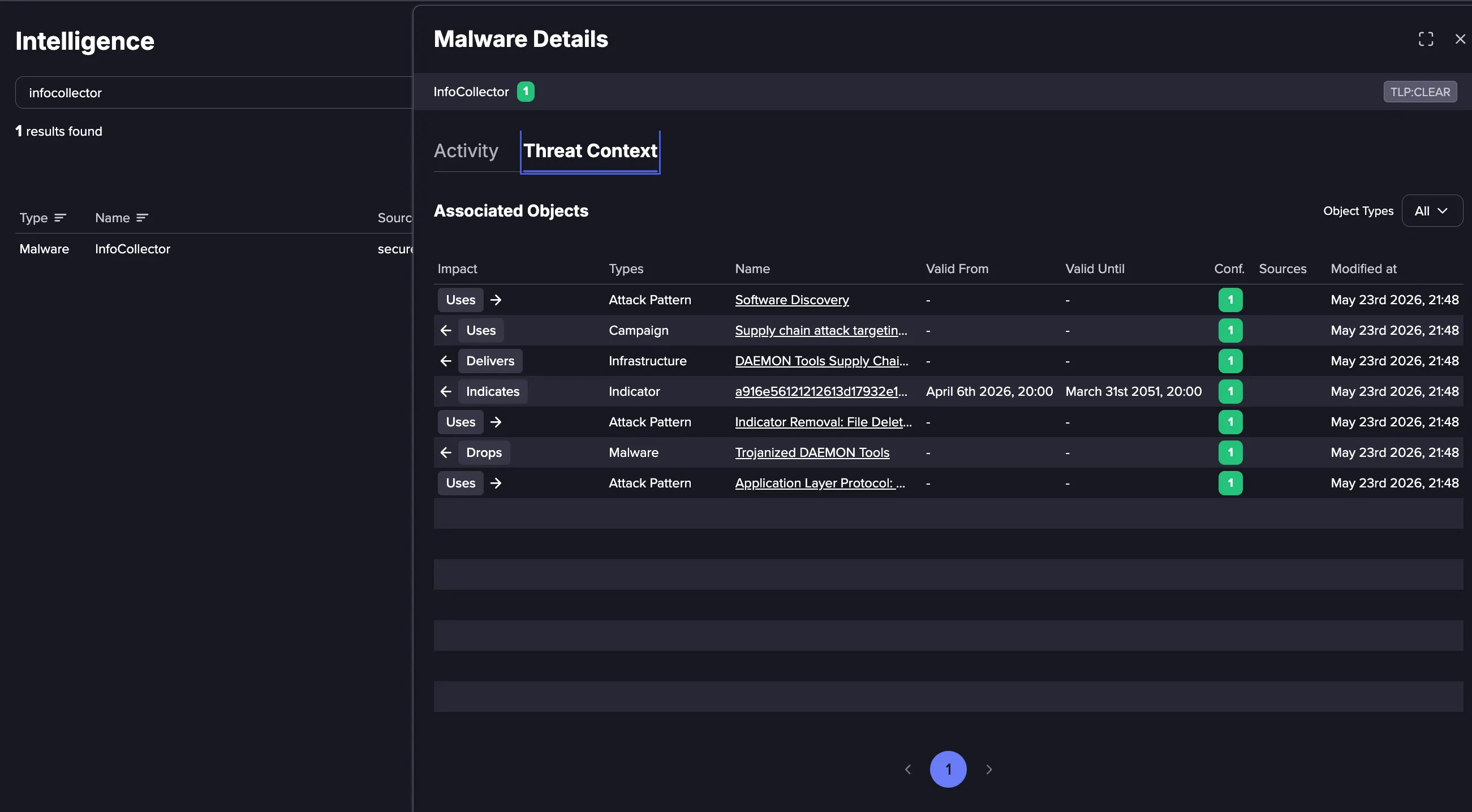The image size is (1472, 812).
Task: Click the Delivers relationship badge
Action: click(x=490, y=361)
